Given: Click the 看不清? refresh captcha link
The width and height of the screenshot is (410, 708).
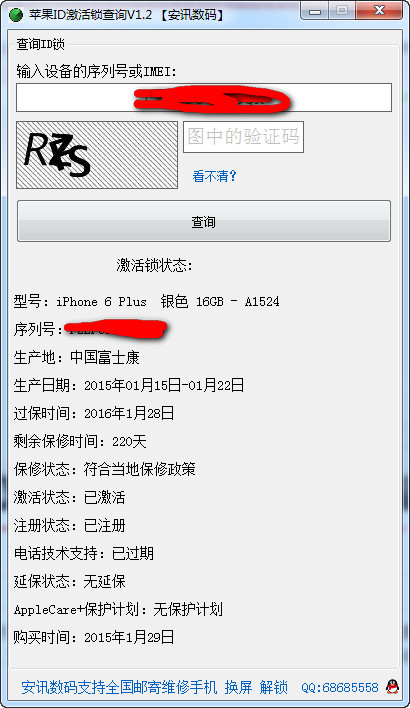Looking at the screenshot, I should 214,176.
